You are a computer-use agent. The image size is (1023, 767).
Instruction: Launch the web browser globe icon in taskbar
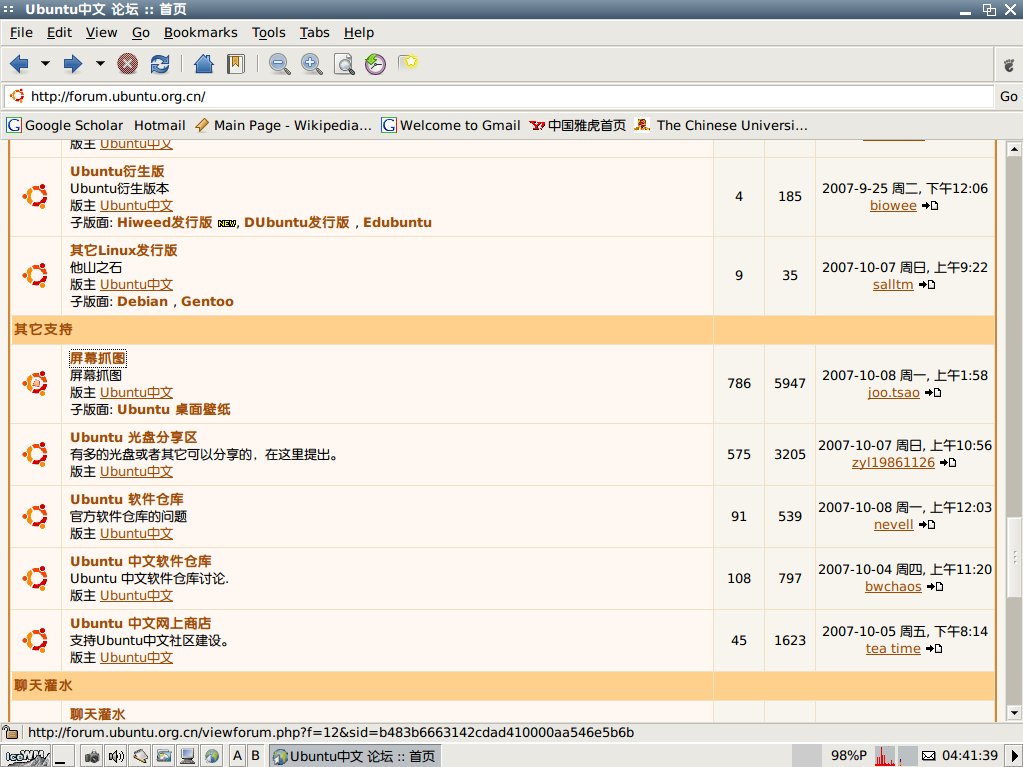click(x=211, y=757)
